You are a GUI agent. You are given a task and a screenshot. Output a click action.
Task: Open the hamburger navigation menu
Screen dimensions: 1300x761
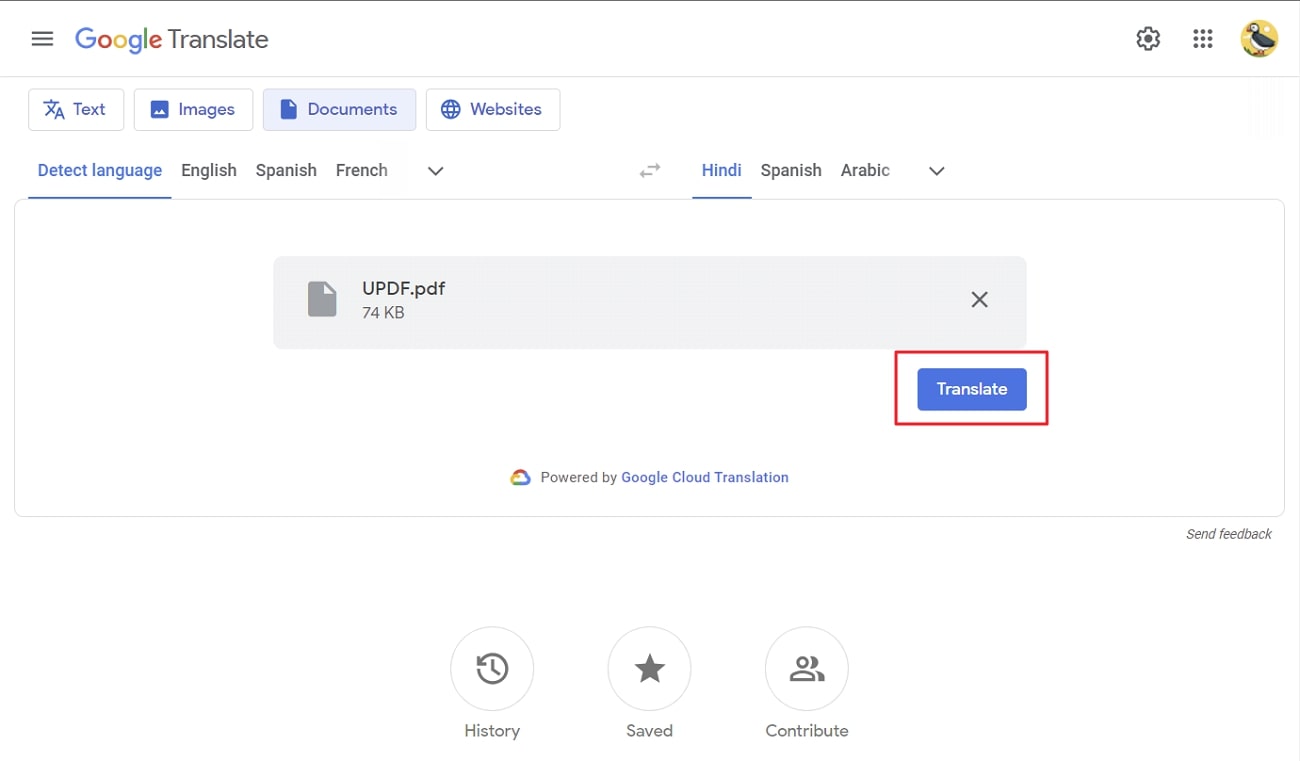tap(42, 38)
